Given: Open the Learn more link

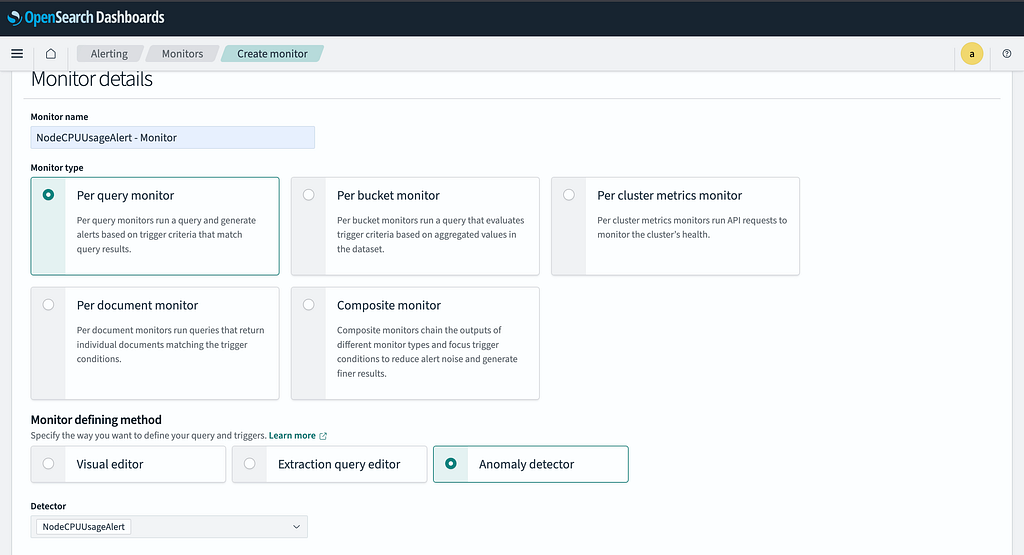Looking at the screenshot, I should 292,436.
